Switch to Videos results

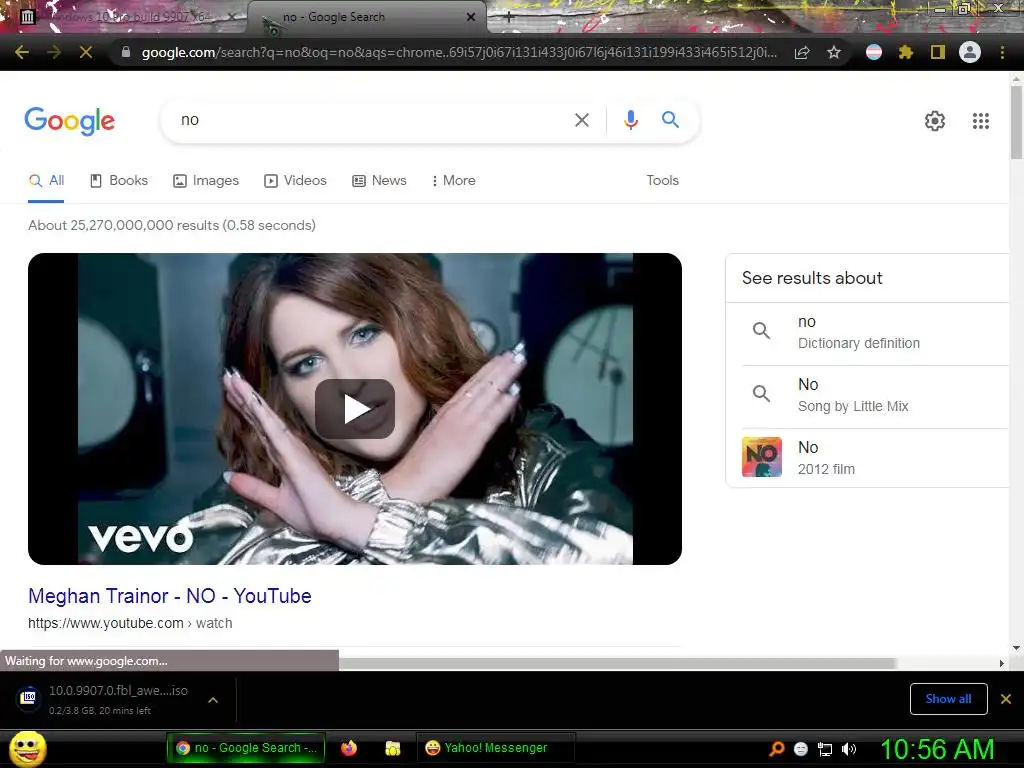[295, 181]
